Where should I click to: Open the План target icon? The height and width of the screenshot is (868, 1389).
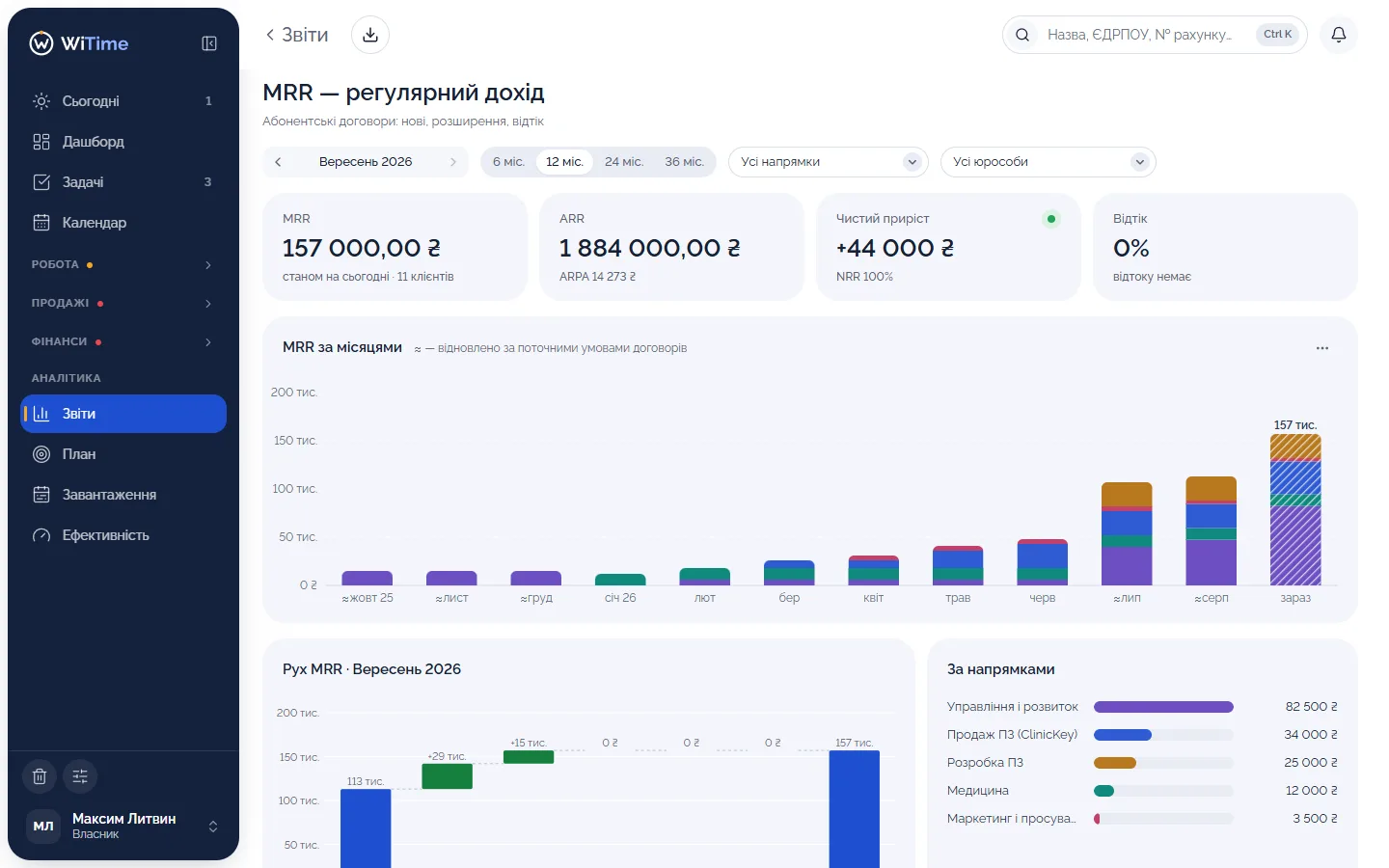41,454
